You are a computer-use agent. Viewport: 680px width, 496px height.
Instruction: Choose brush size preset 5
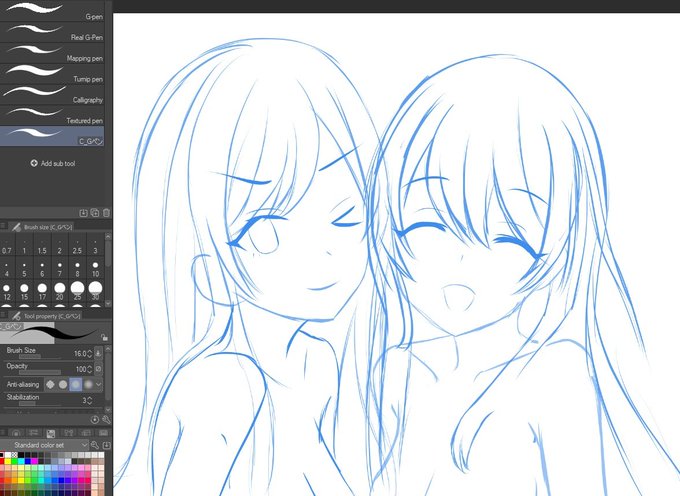(24, 269)
